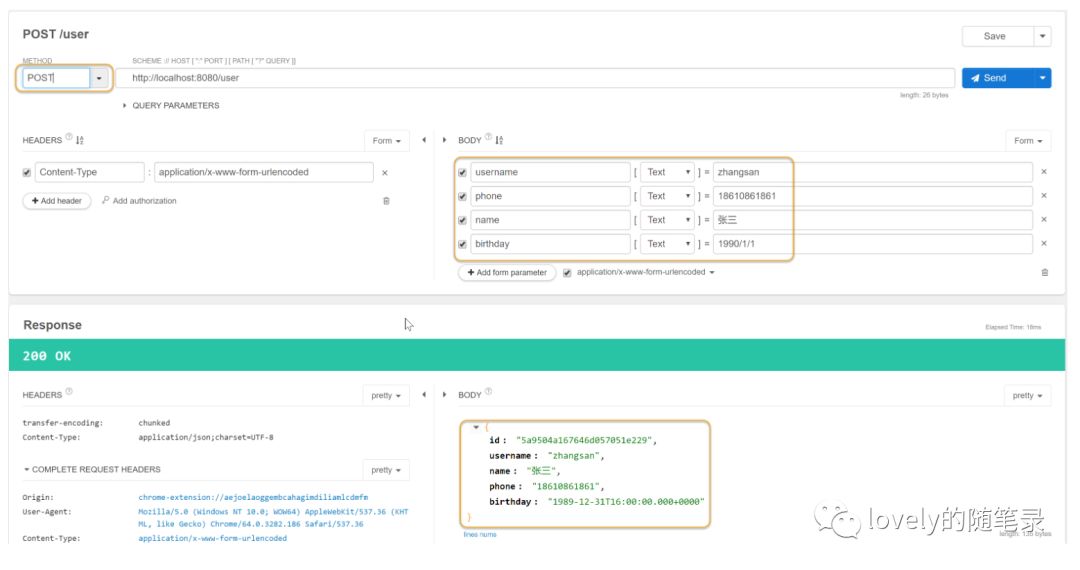Click the lines nums link
1080x570 pixels.
480,534
